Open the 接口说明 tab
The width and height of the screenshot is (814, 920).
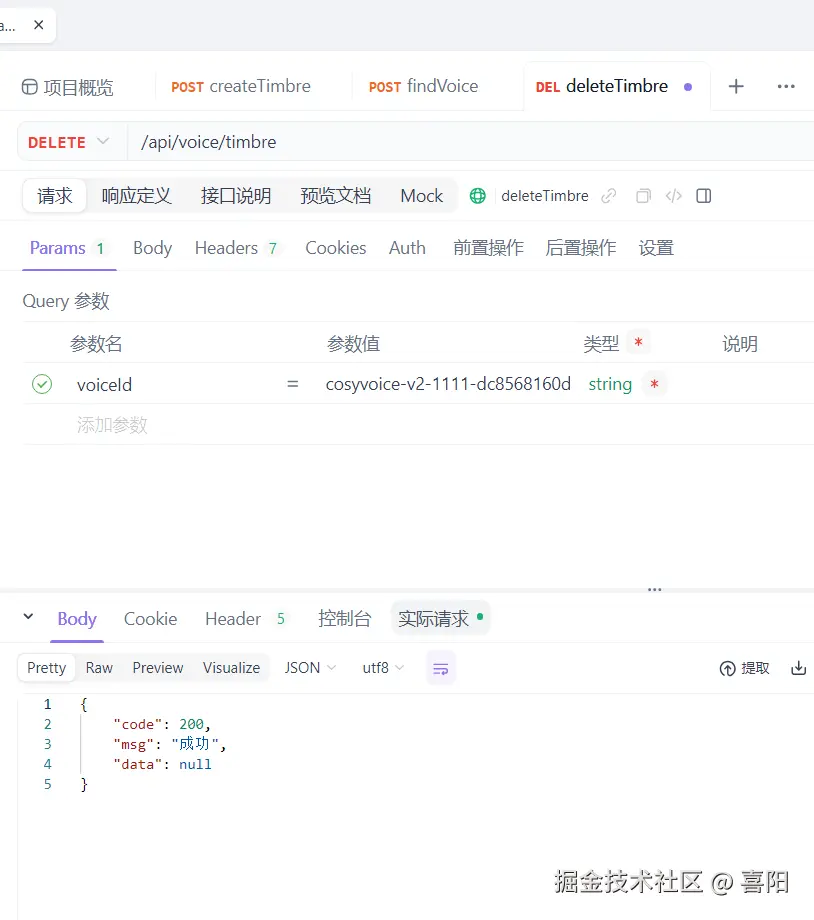point(236,195)
